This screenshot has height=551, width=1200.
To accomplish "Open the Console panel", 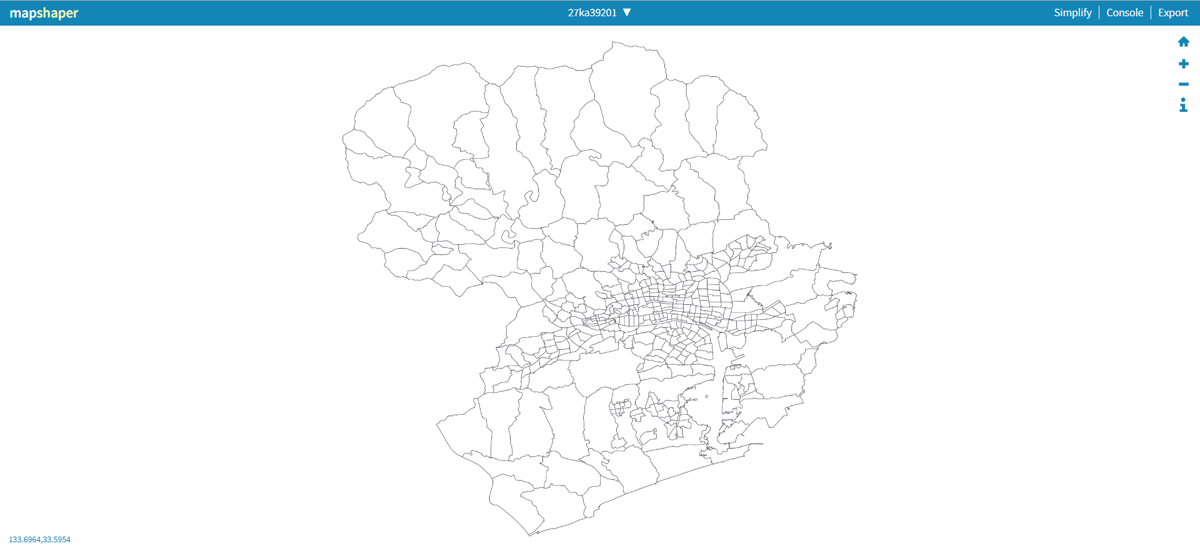I will pyautogui.click(x=1124, y=13).
